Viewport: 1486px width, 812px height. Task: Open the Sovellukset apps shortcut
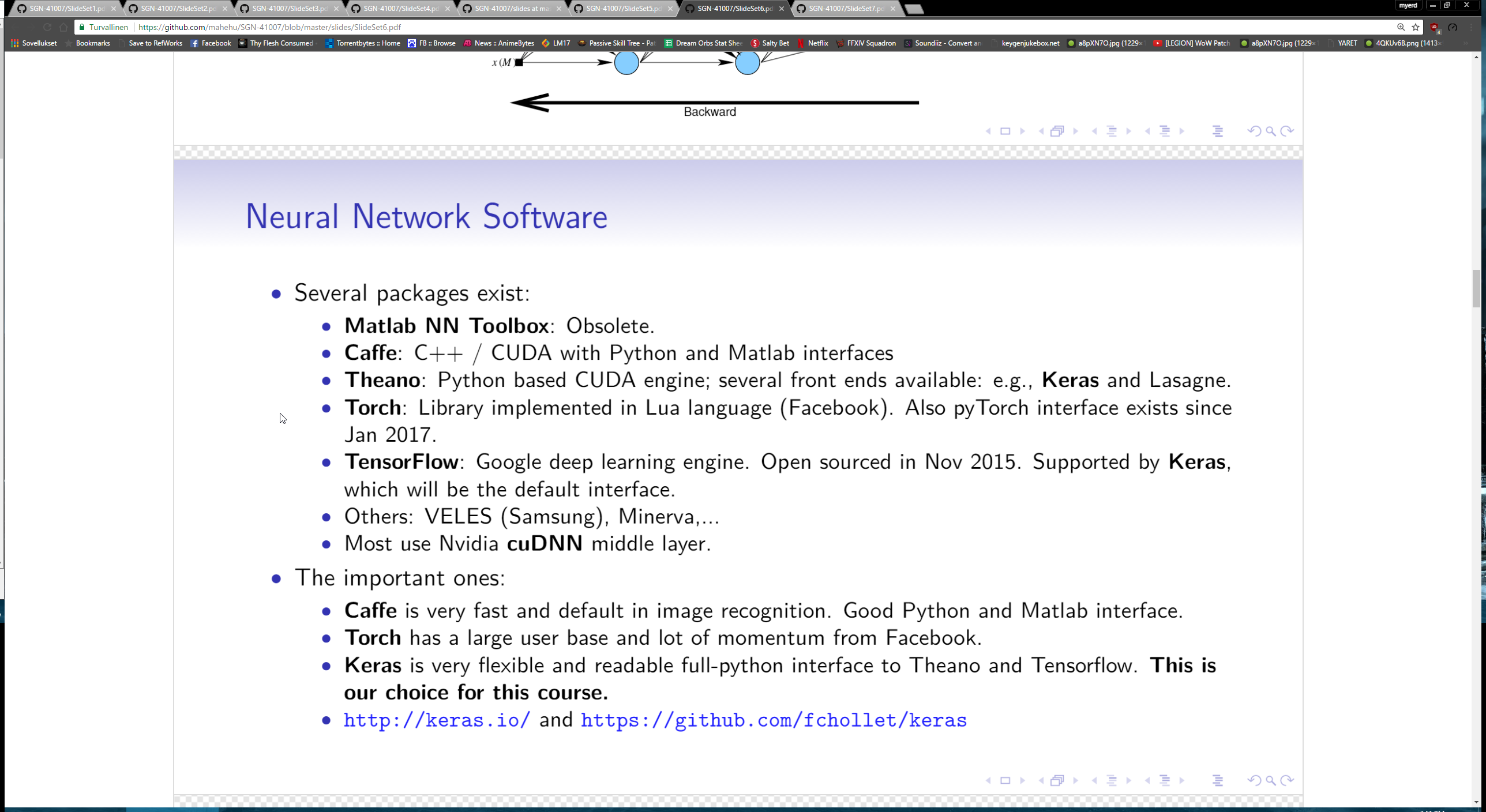pos(33,43)
